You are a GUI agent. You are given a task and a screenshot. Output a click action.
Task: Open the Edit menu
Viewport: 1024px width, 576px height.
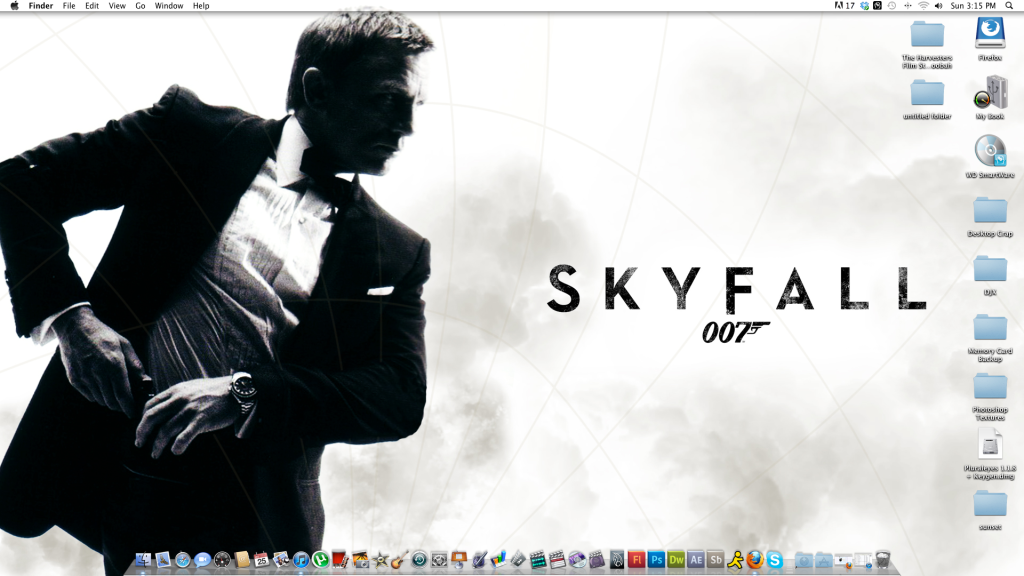(92, 6)
